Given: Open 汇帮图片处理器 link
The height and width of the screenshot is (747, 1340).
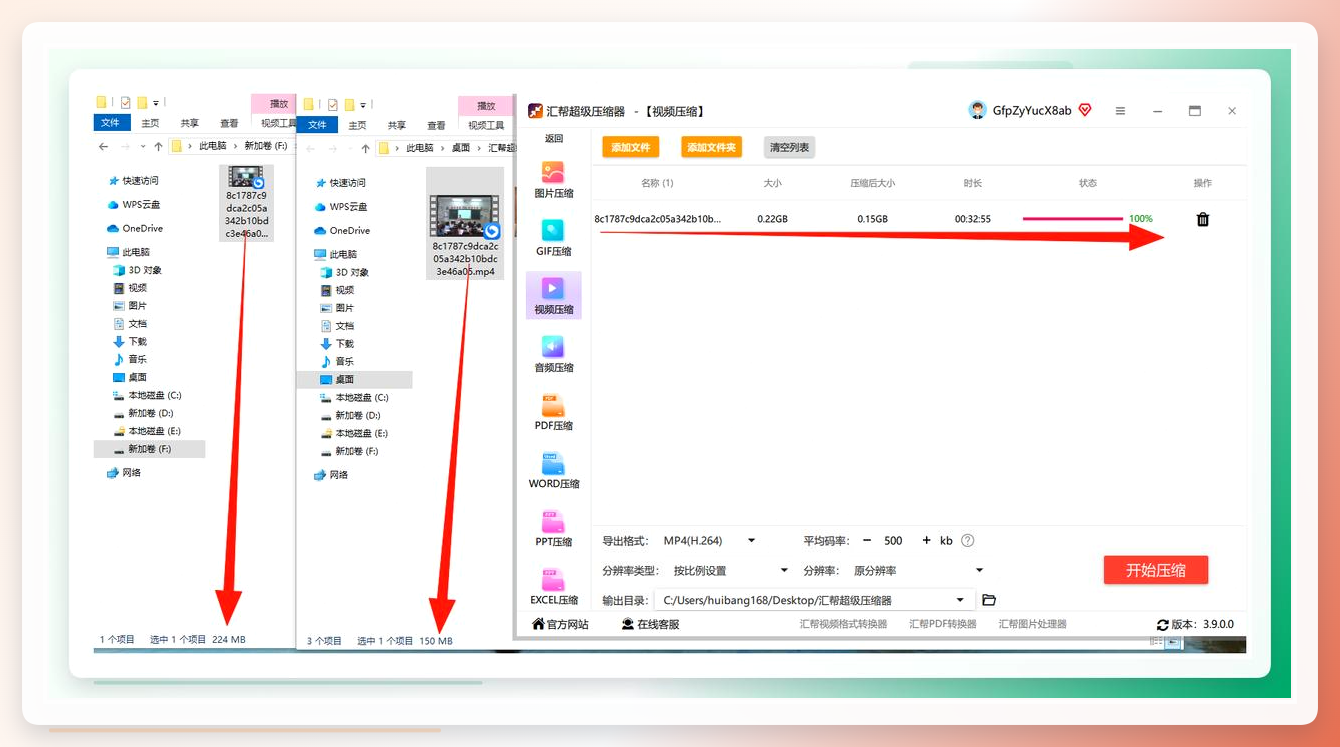Looking at the screenshot, I should 1032,624.
